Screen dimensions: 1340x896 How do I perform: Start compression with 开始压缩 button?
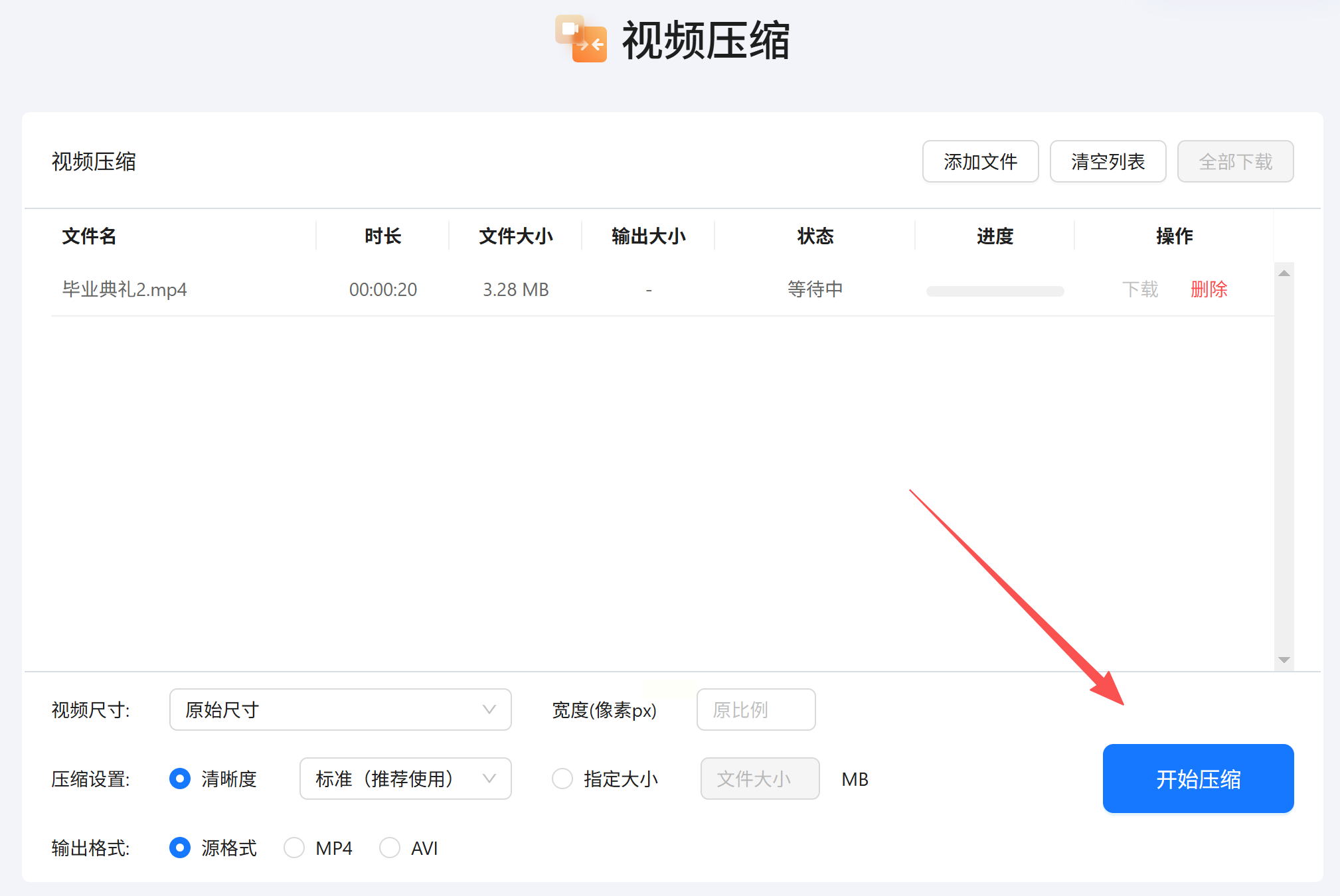coord(1198,779)
